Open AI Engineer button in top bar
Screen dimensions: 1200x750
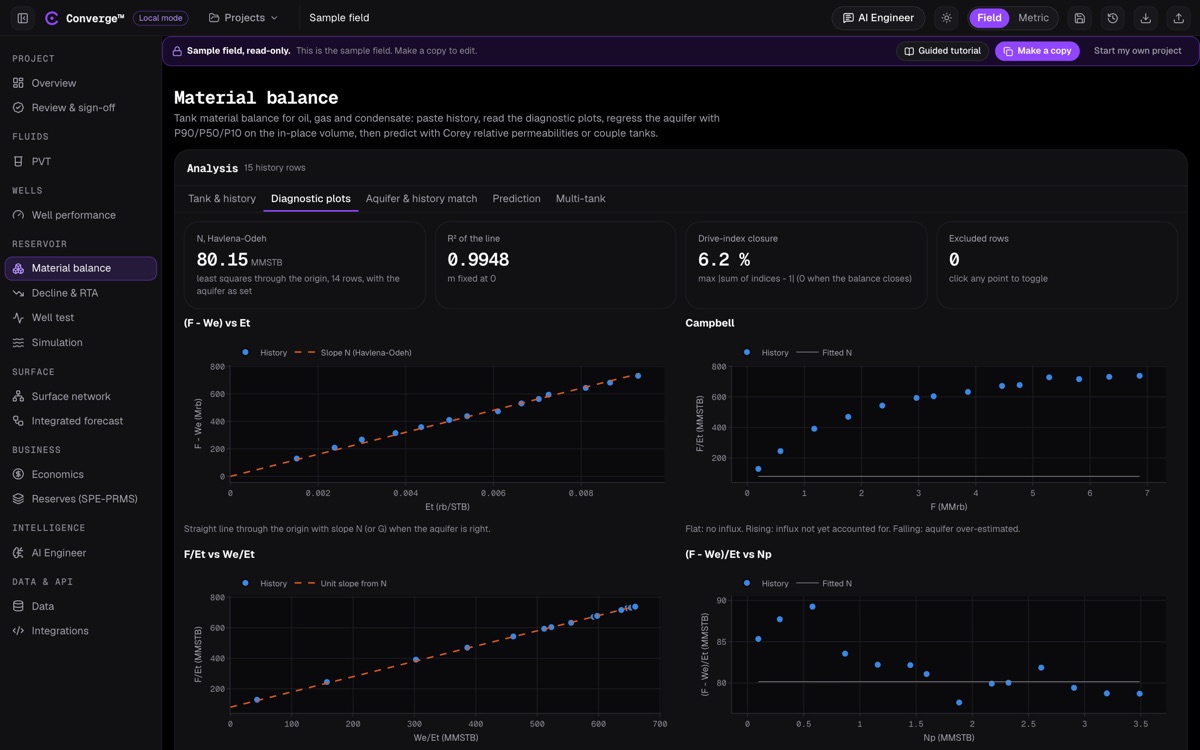(x=879, y=18)
